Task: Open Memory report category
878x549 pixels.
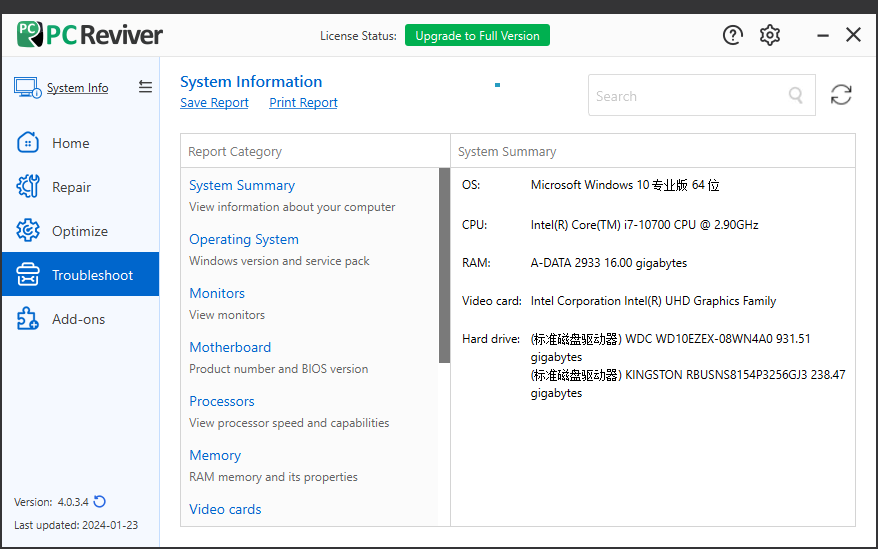Action: coord(215,455)
